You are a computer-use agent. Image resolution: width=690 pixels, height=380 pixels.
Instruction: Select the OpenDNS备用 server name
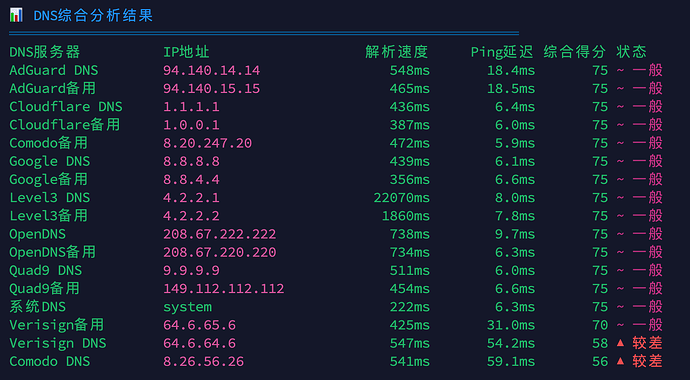coord(52,252)
